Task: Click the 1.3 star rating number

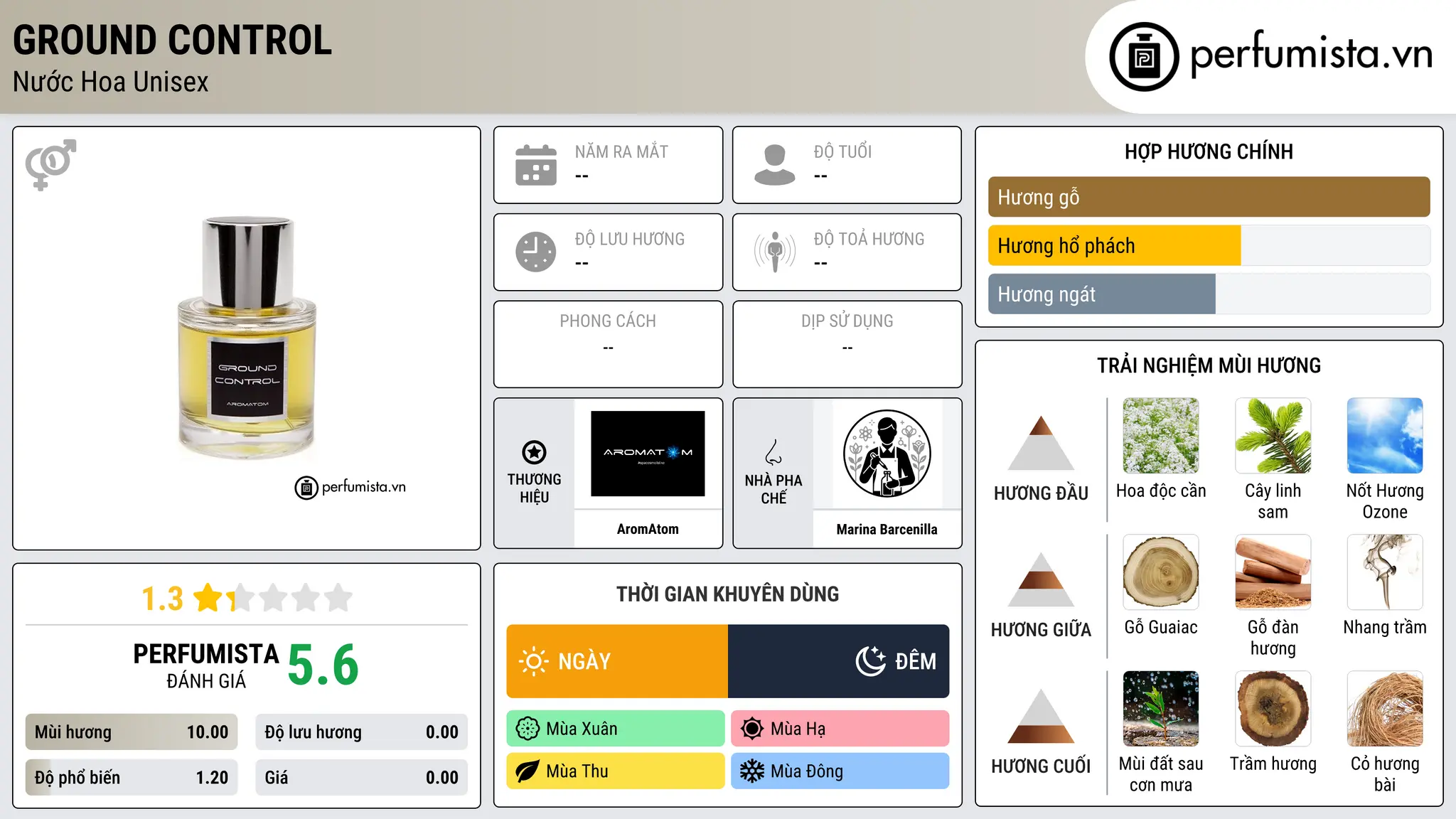Action: pyautogui.click(x=162, y=599)
